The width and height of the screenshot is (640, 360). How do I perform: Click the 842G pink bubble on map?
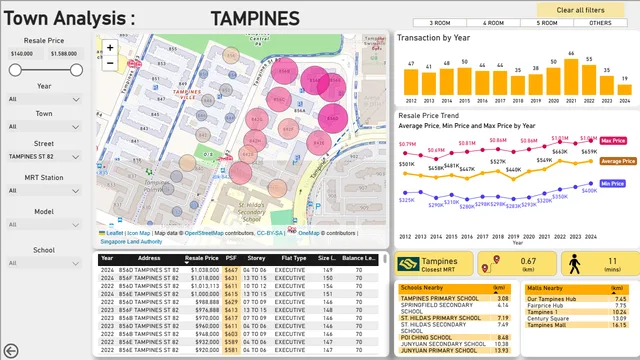(x=257, y=120)
